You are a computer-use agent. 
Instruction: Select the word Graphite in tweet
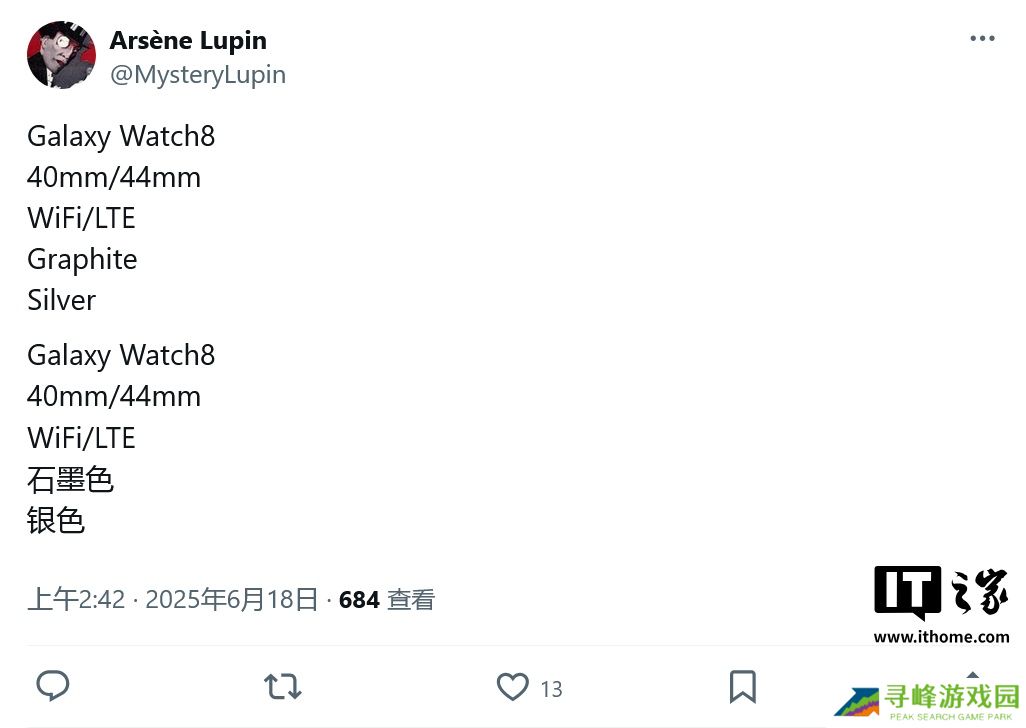coord(82,259)
